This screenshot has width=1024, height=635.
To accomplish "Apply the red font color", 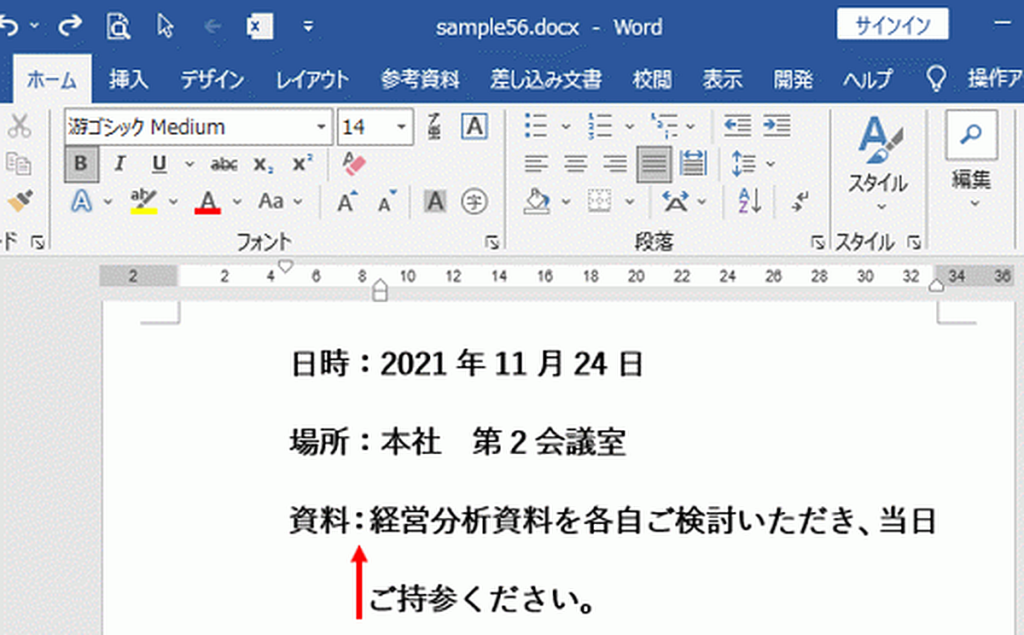I will (x=208, y=201).
